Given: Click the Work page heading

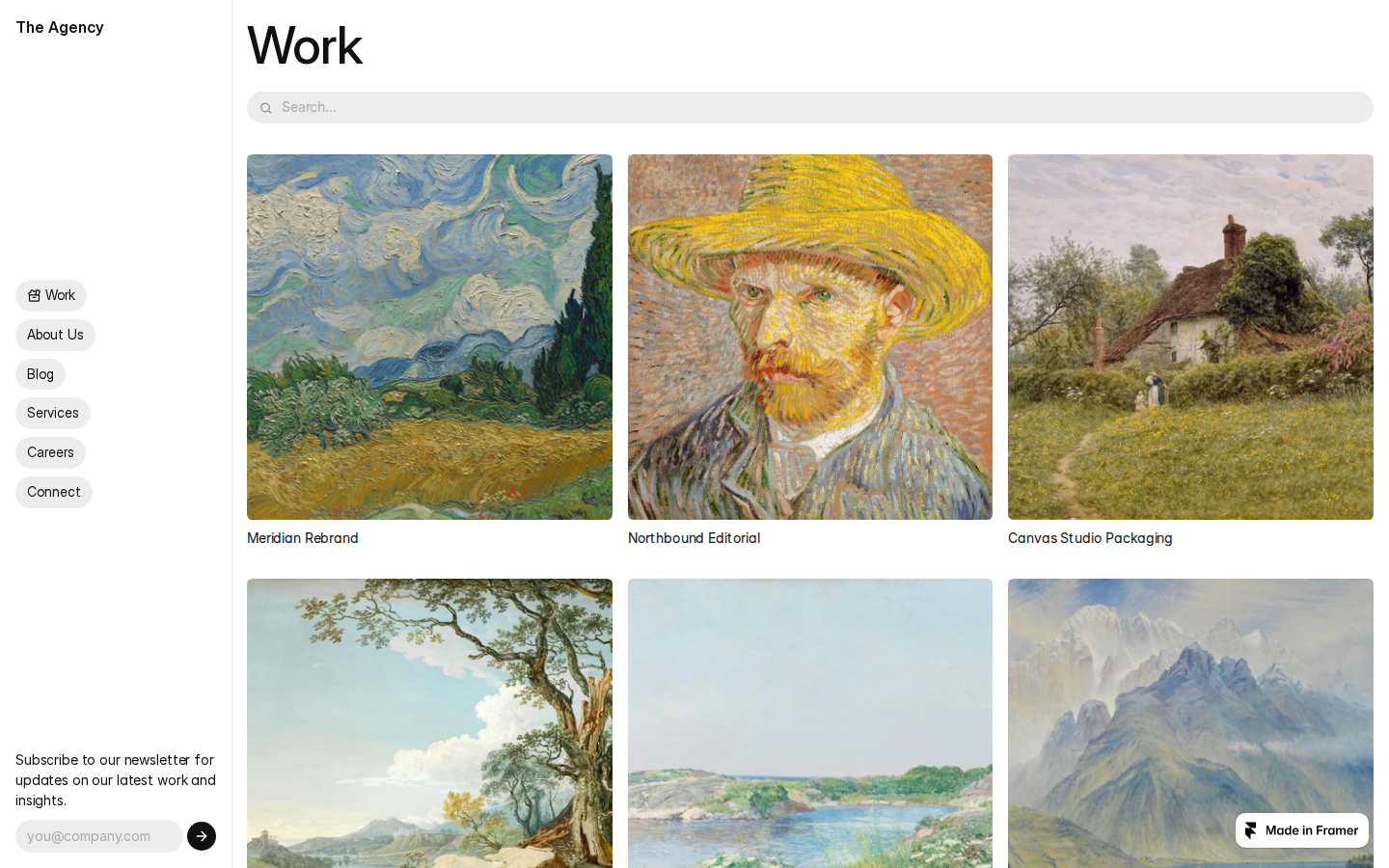Looking at the screenshot, I should (305, 45).
